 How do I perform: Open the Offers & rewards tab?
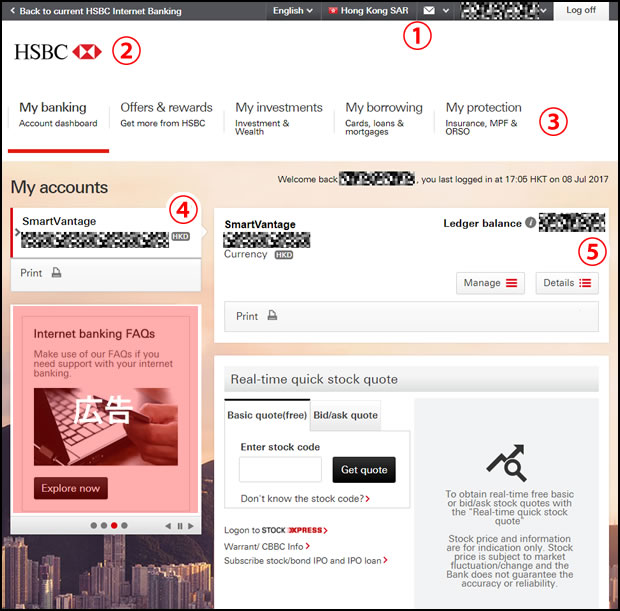click(166, 115)
